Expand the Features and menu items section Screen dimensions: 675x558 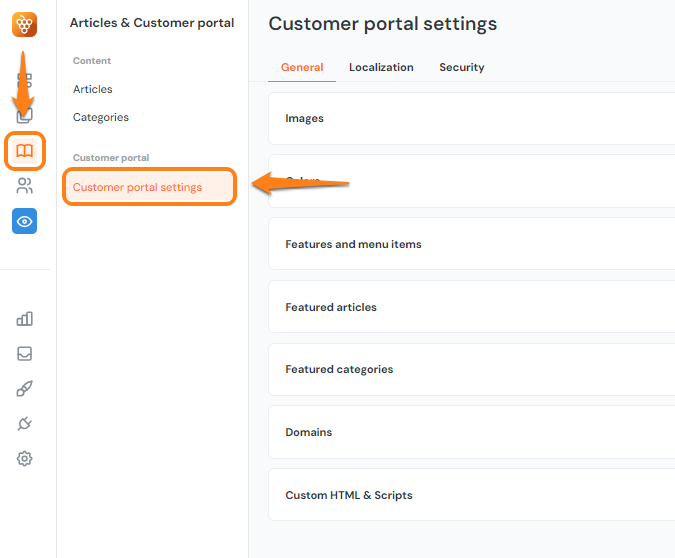coord(471,244)
